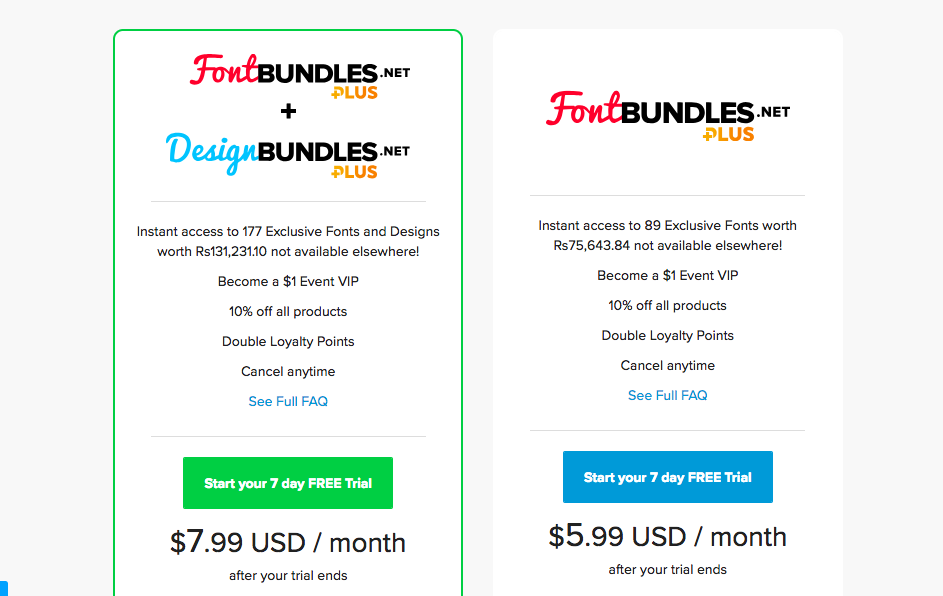Click the DesignBundles Plus logo
The image size is (943, 596).
pyautogui.click(x=288, y=155)
